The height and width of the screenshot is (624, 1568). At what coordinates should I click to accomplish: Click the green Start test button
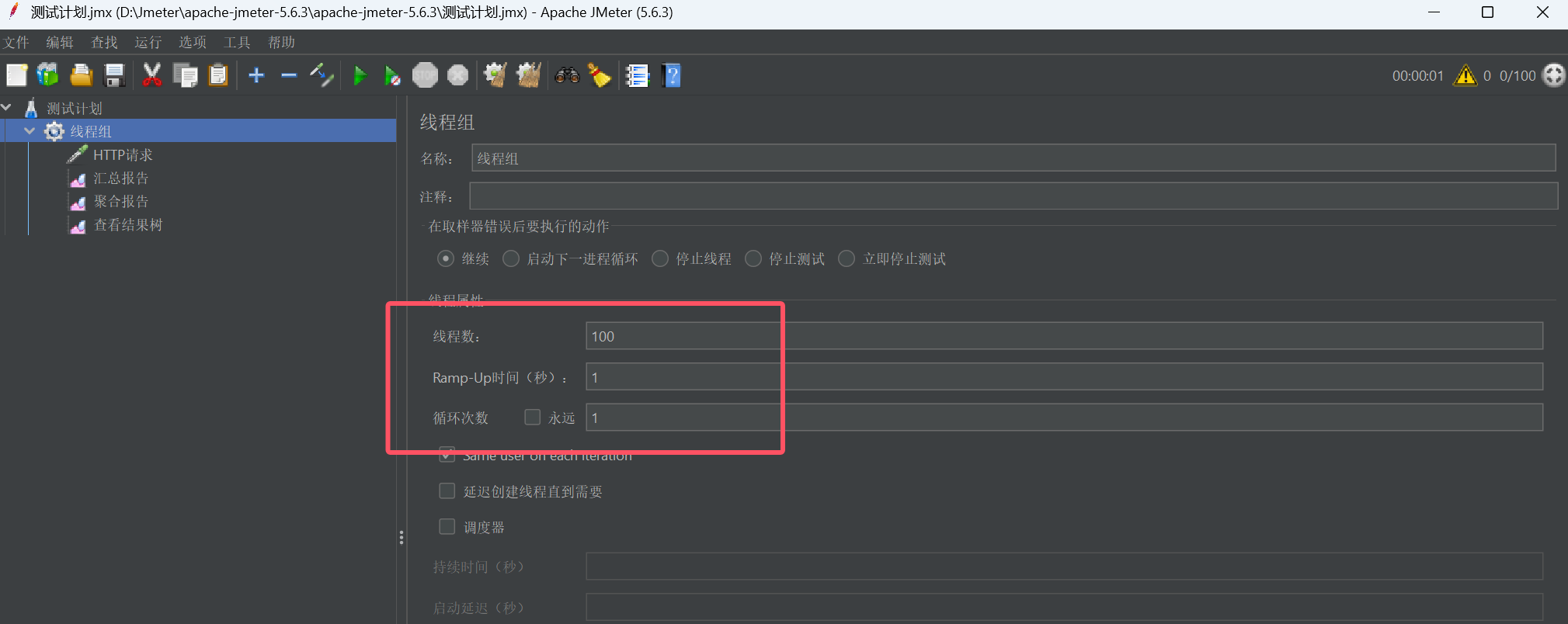pyautogui.click(x=360, y=75)
